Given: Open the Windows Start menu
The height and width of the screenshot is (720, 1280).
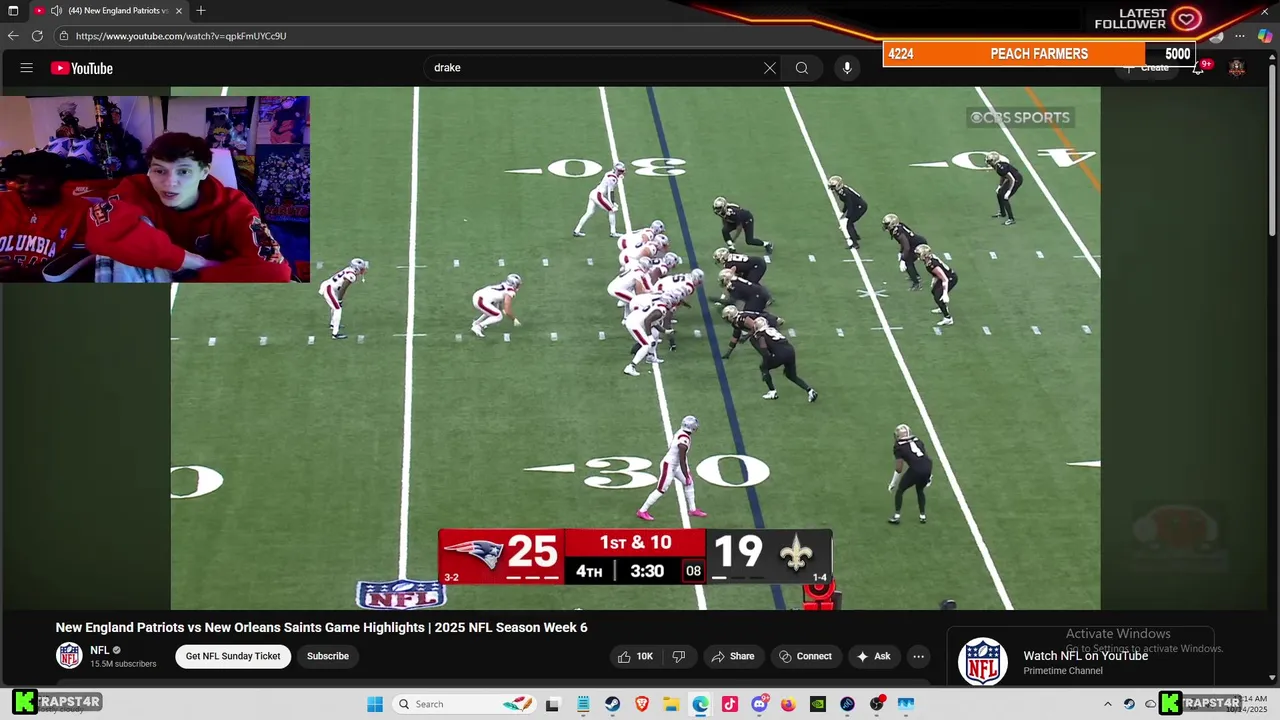Looking at the screenshot, I should pyautogui.click(x=375, y=704).
